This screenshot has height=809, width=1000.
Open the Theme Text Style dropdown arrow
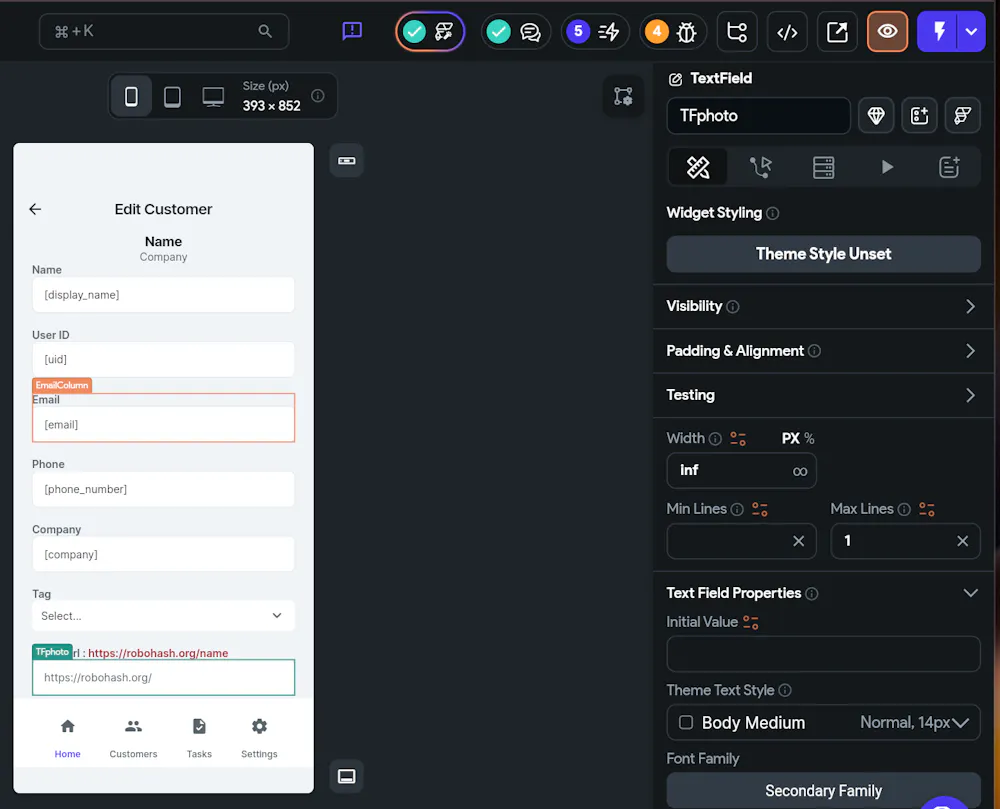click(960, 723)
